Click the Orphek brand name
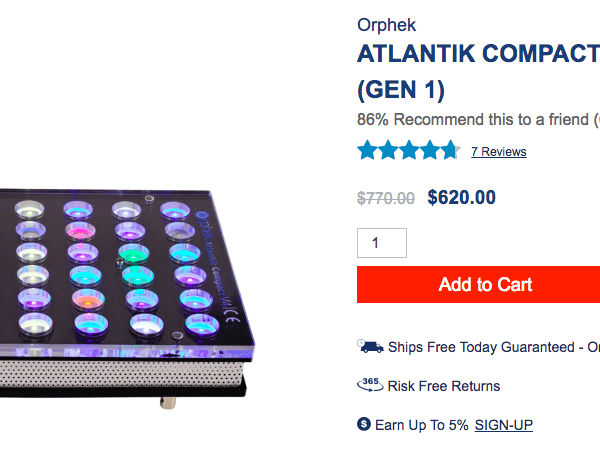Screen dimensions: 600x463 point(386,25)
